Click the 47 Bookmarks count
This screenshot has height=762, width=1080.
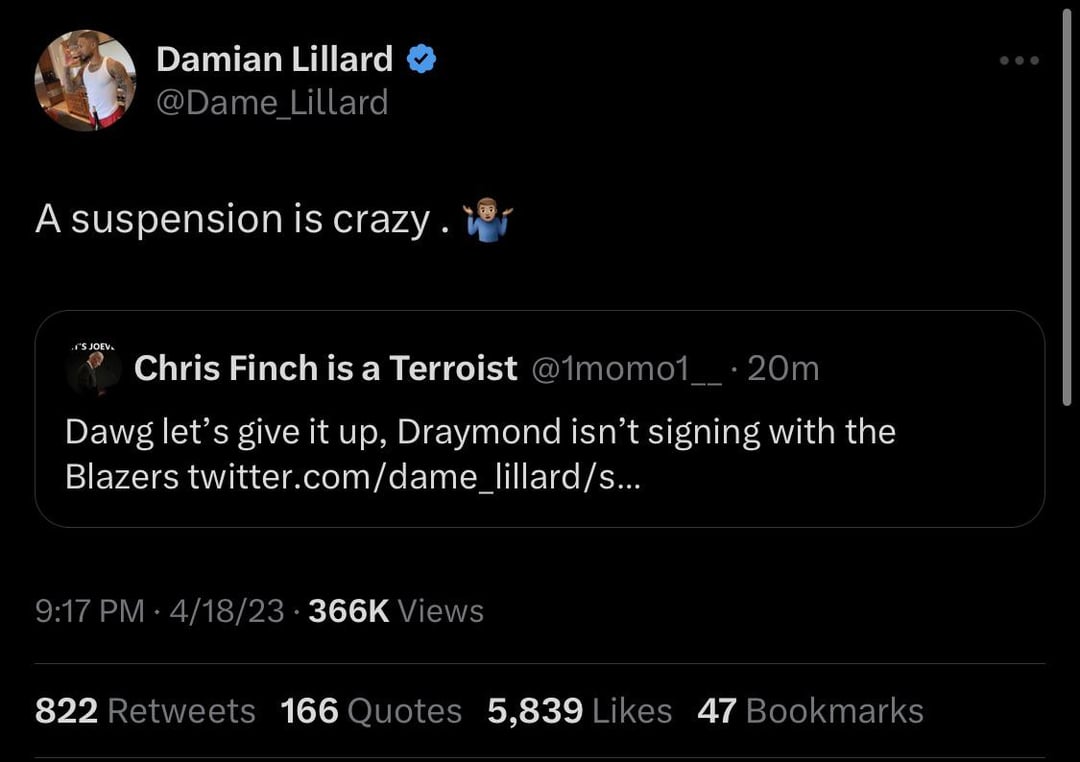pos(810,711)
